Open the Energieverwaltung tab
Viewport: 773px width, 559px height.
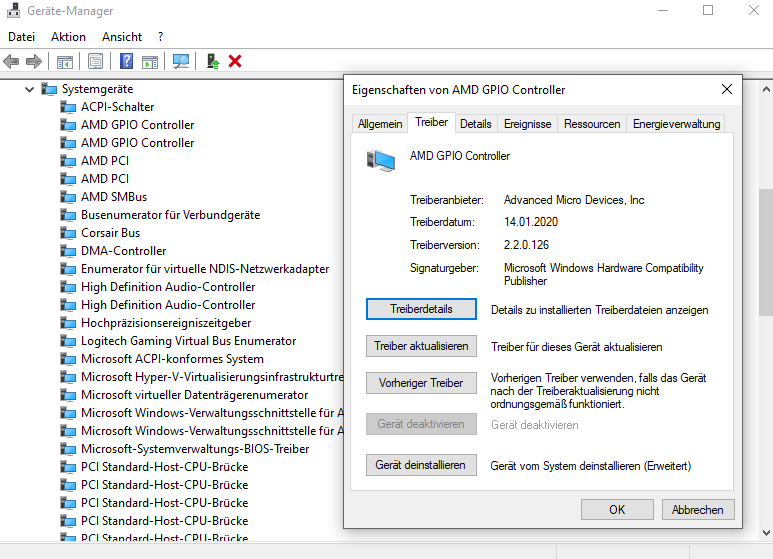676,124
